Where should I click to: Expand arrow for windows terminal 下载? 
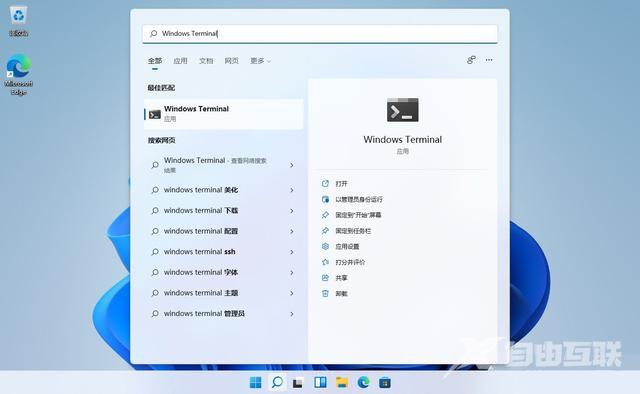point(292,211)
